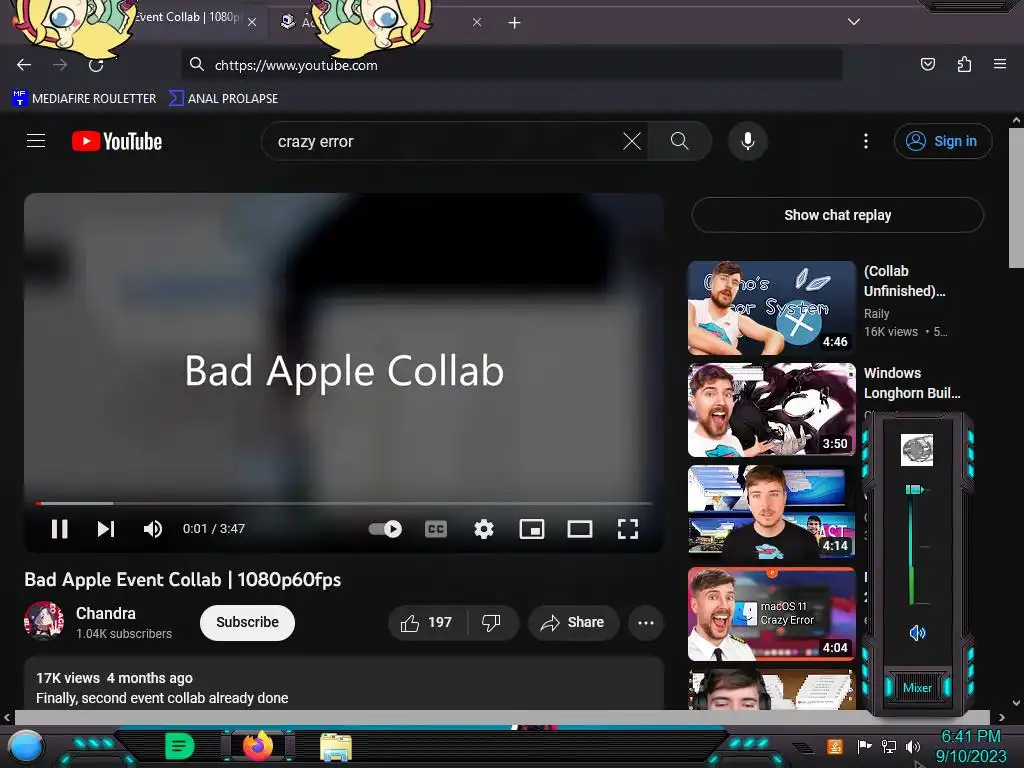
Task: Open Chandra channel avatar
Action: click(x=44, y=621)
